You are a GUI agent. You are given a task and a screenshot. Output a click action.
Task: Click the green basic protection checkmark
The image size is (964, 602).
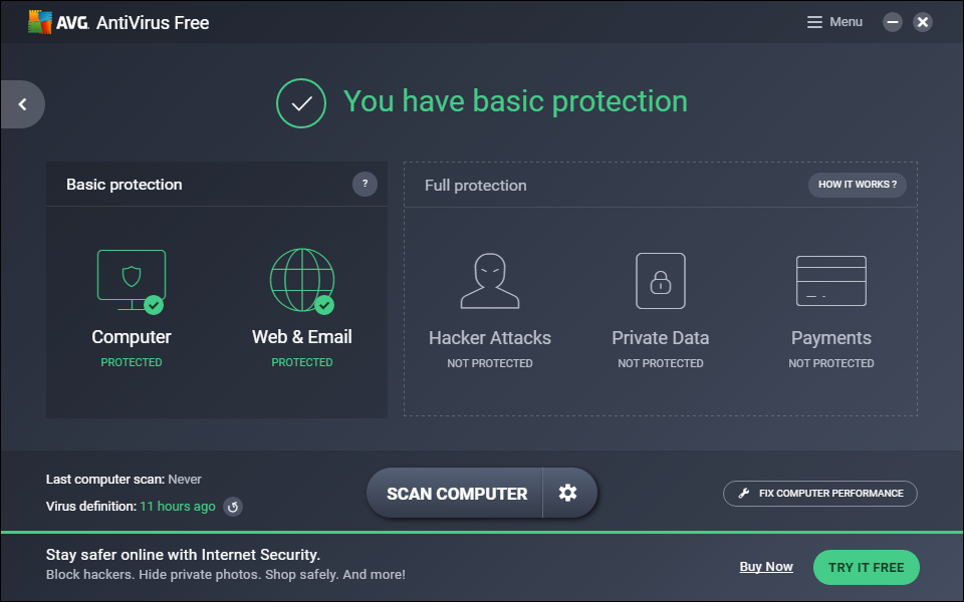tap(301, 103)
